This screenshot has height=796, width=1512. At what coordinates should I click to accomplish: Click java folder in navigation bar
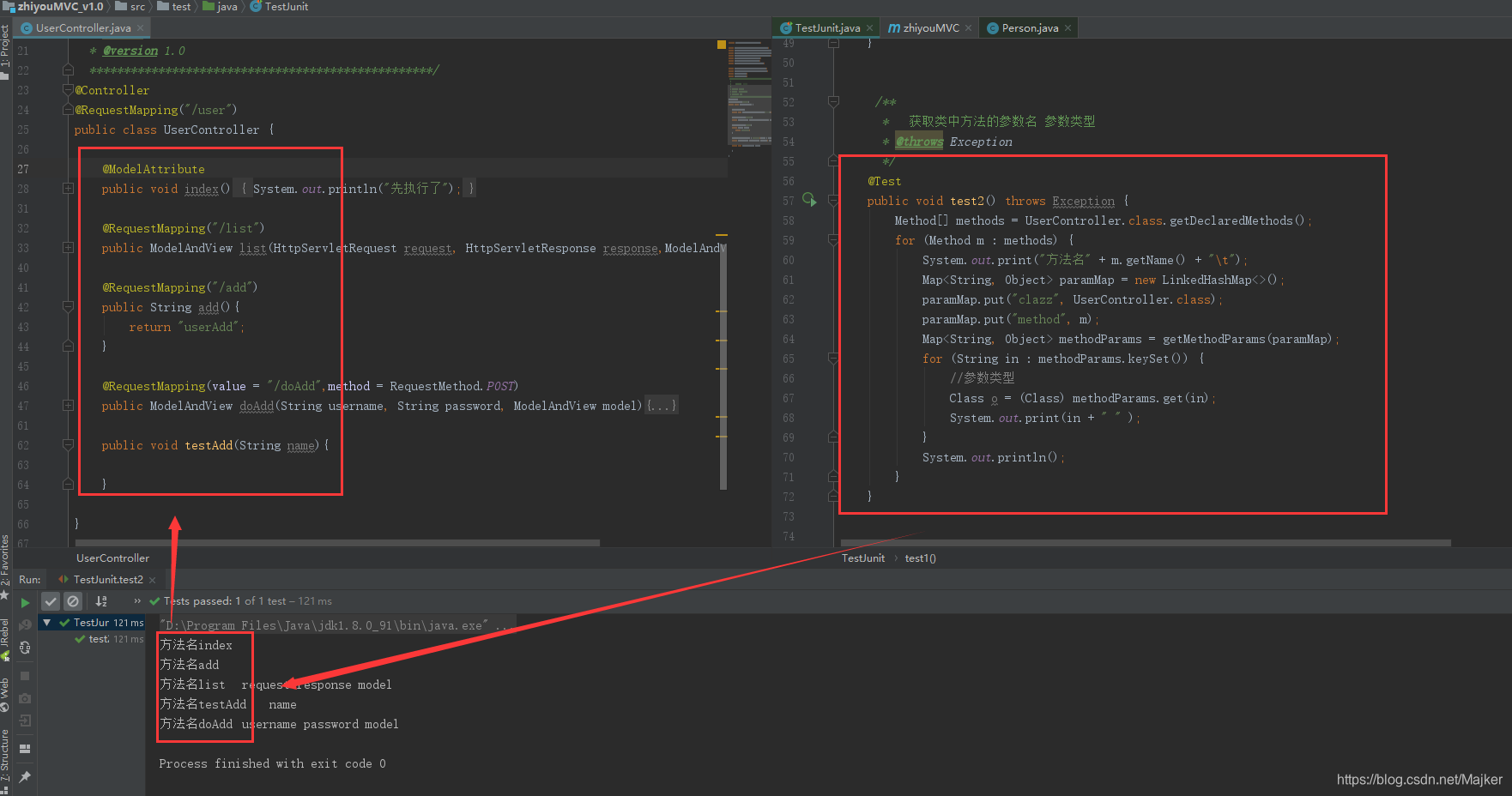pos(220,7)
